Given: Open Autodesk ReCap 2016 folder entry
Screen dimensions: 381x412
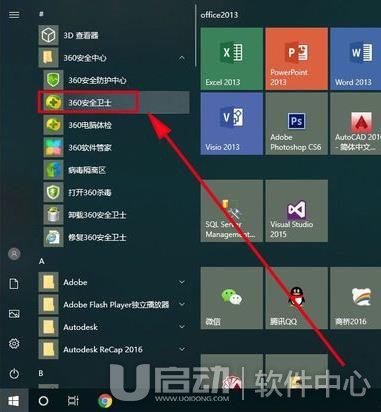Looking at the screenshot, I should (x=113, y=349).
